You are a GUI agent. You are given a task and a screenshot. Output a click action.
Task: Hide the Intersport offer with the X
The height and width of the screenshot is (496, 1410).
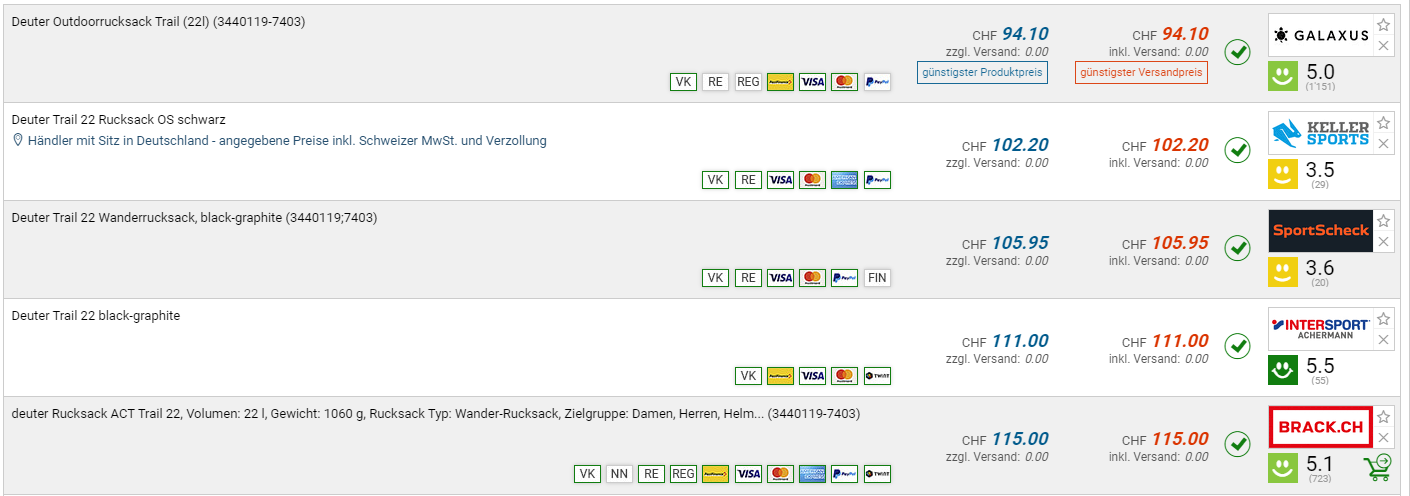1383,340
